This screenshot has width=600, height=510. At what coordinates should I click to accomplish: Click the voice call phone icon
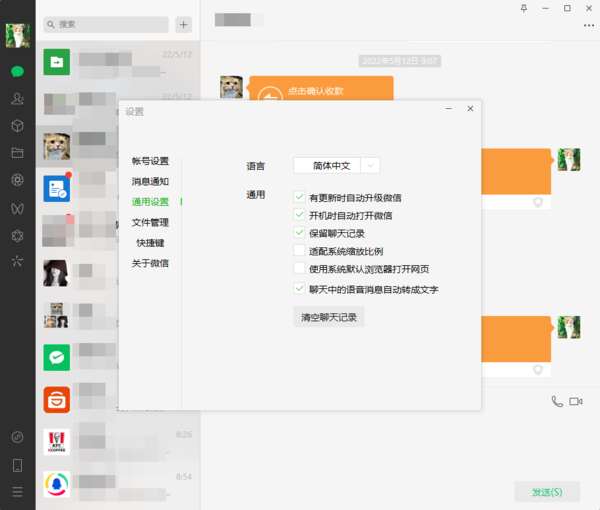point(557,401)
